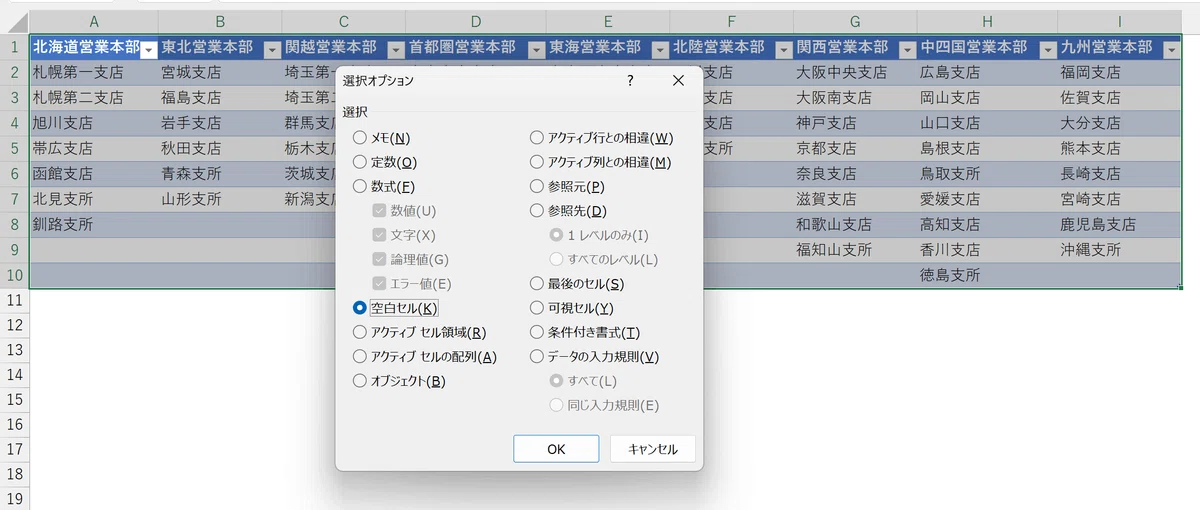Confirm the dialog with OK

[x=556, y=449]
